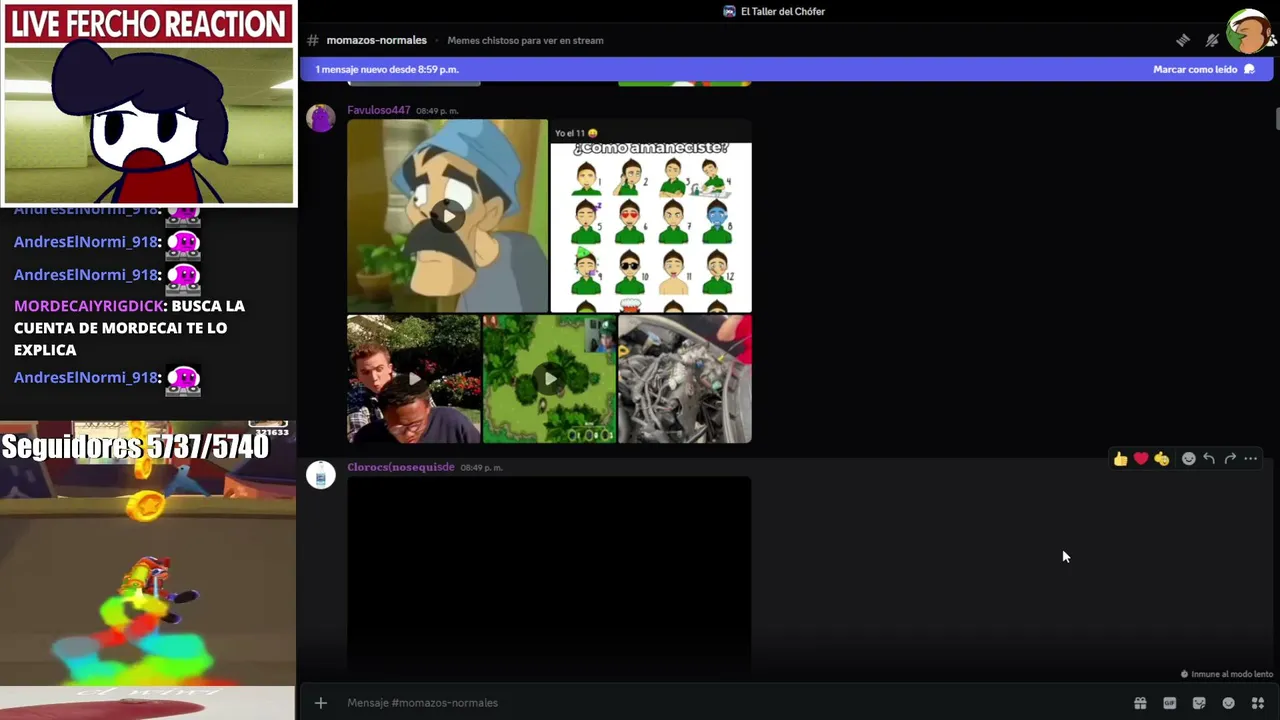Open add reaction emoji picker on message
Screen dimensions: 1280x720
click(1188, 459)
